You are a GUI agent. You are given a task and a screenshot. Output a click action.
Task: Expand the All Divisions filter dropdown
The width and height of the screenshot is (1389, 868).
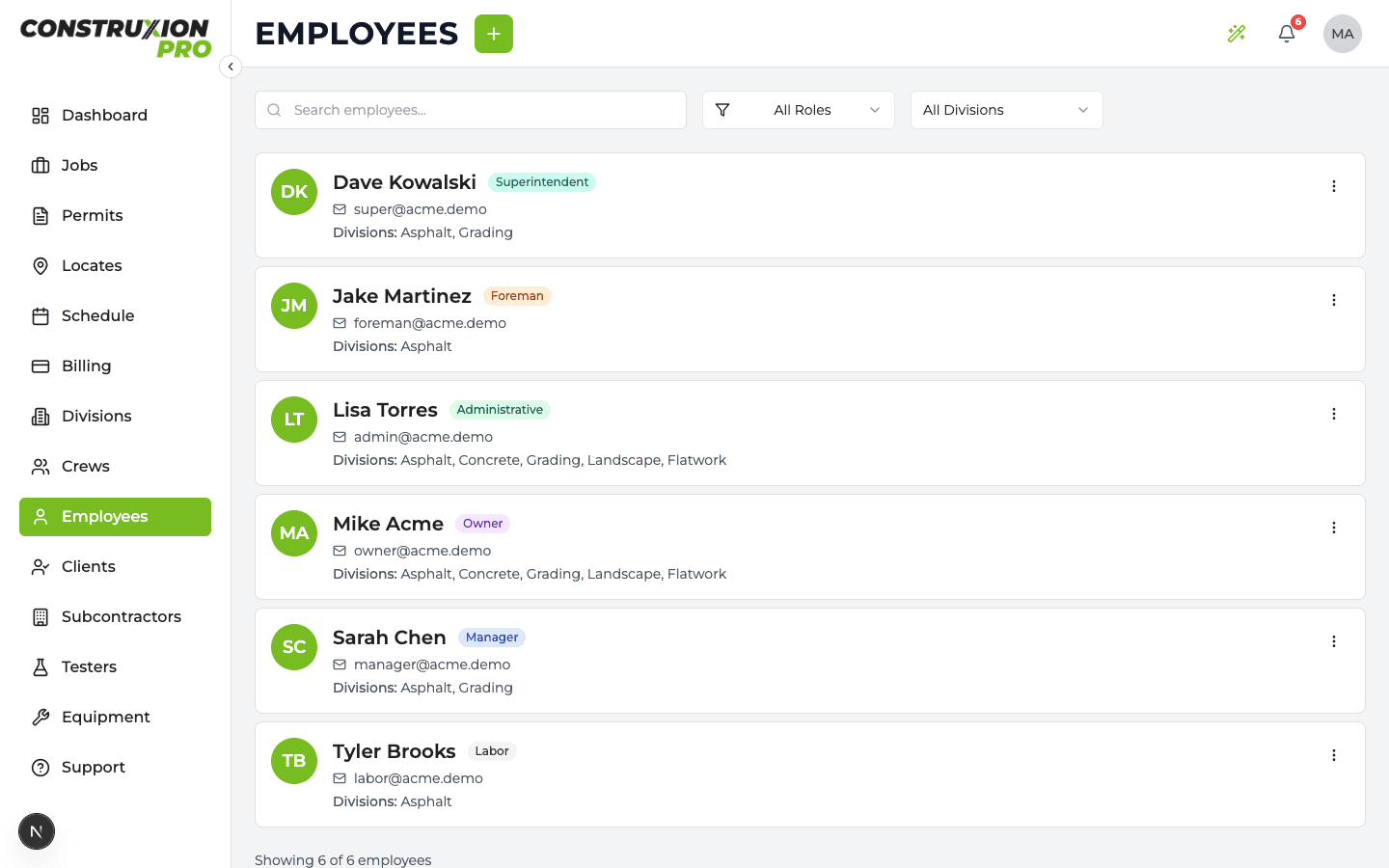coord(1007,110)
